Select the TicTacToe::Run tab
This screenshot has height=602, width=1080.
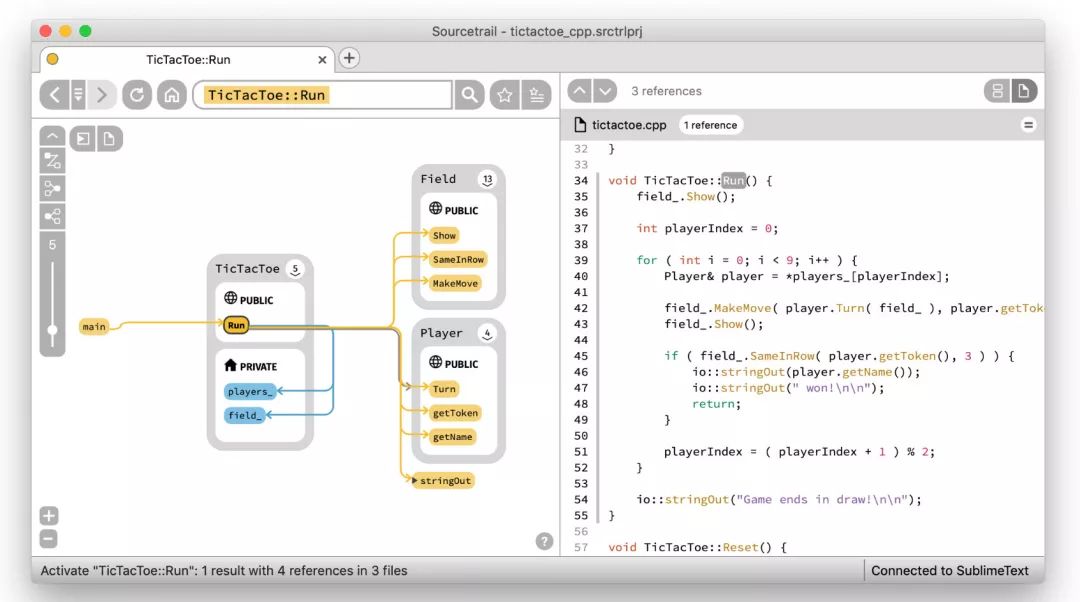click(187, 59)
